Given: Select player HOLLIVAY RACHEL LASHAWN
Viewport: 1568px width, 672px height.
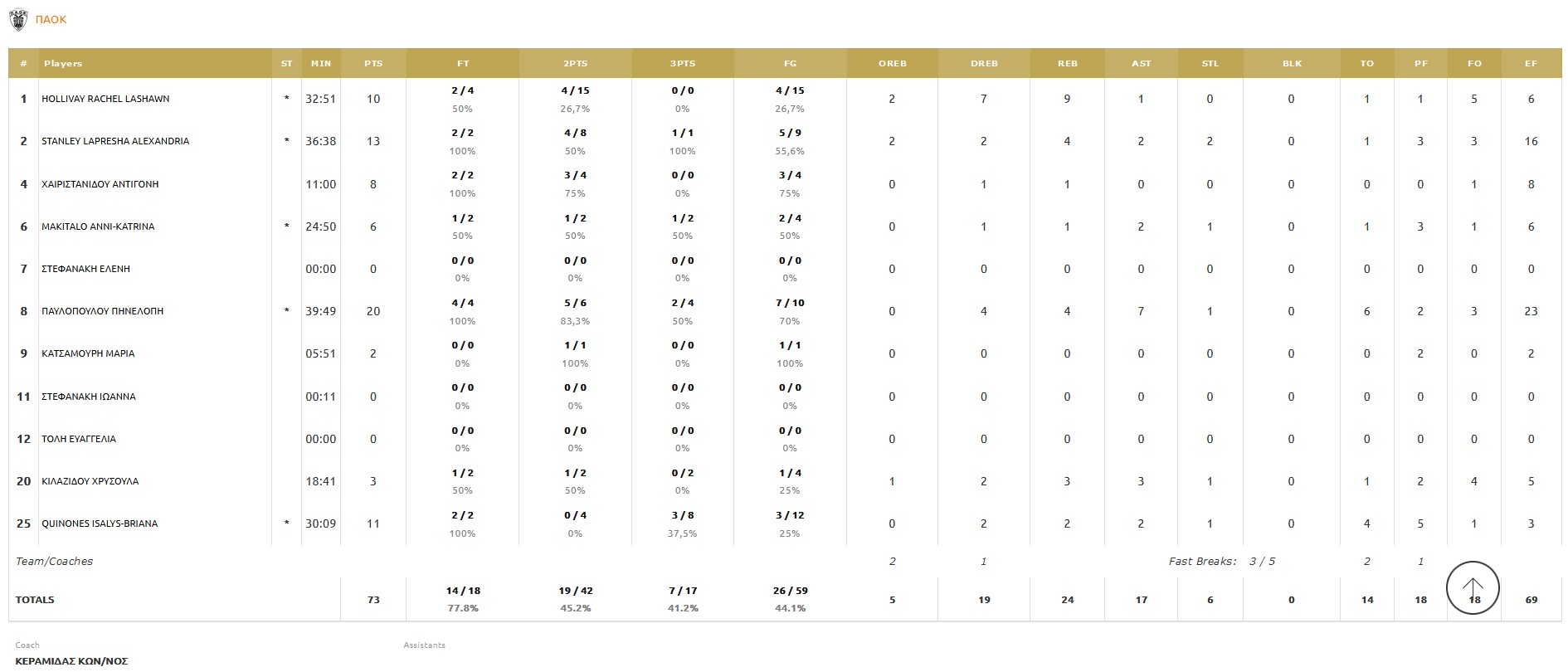Looking at the screenshot, I should click(x=105, y=99).
